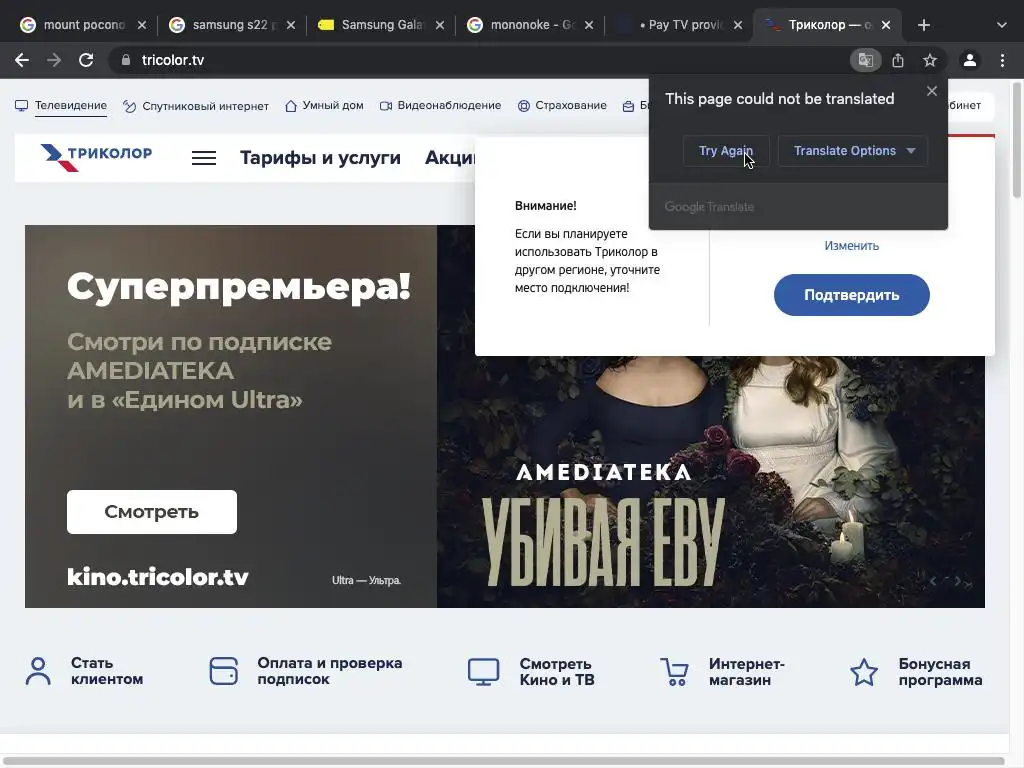This screenshot has width=1024, height=768.
Task: Close the samsung s22 tab
Action: point(291,25)
